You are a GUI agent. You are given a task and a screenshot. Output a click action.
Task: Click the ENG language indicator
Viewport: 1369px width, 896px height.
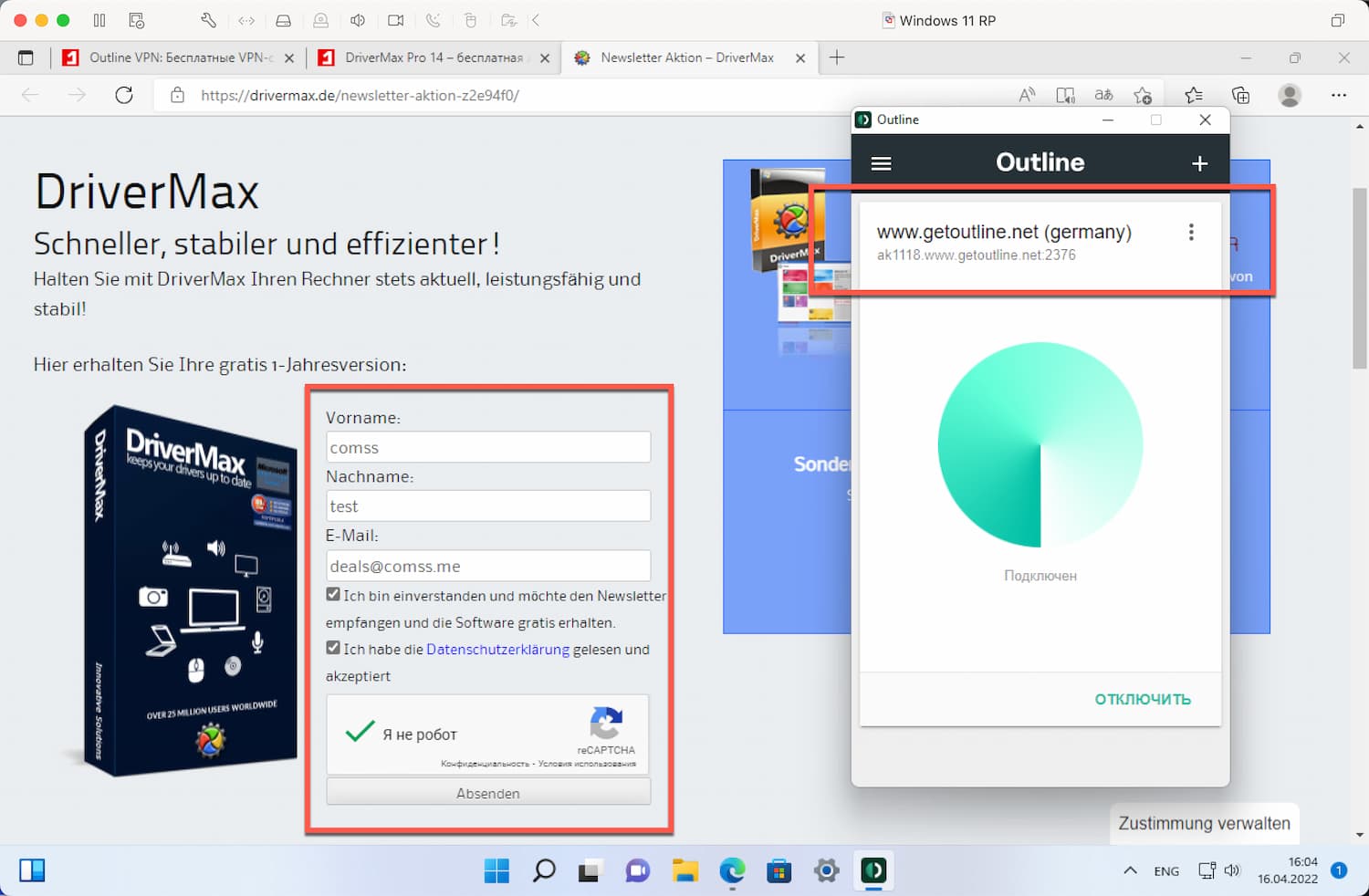pyautogui.click(x=1166, y=871)
